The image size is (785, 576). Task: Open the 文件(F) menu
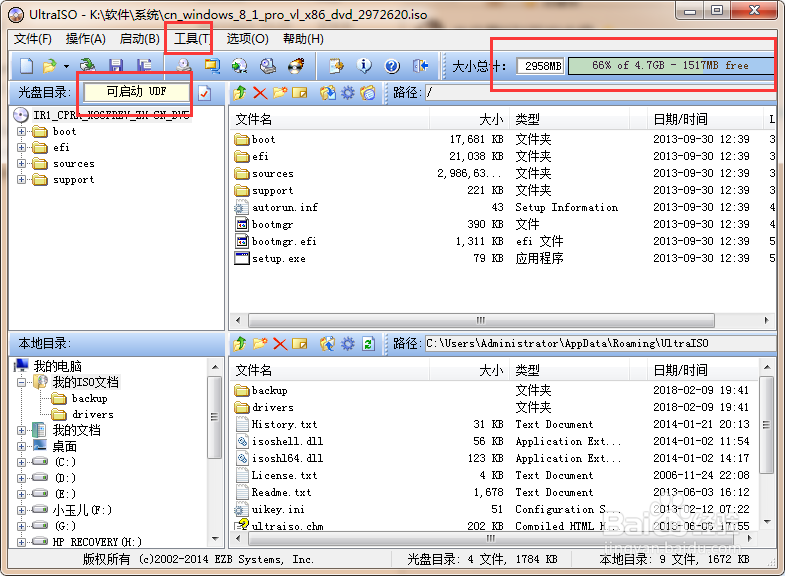(33, 39)
